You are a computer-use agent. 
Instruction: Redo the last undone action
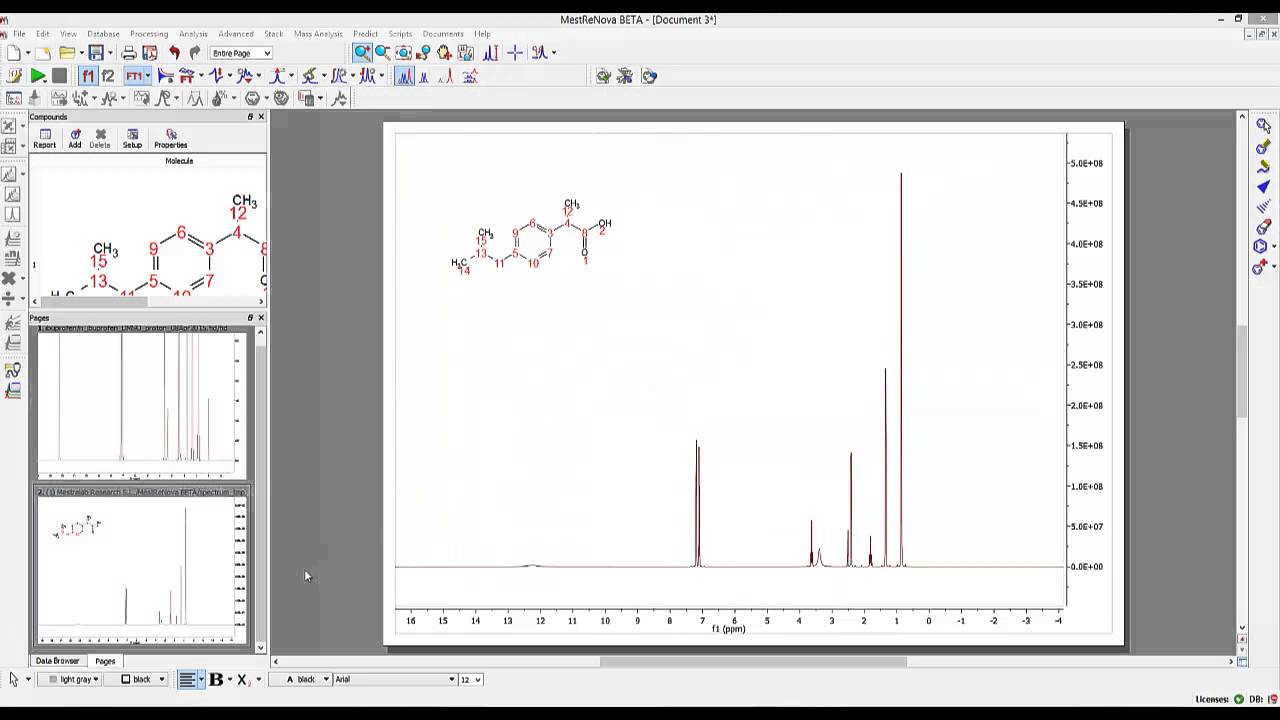pyautogui.click(x=194, y=53)
